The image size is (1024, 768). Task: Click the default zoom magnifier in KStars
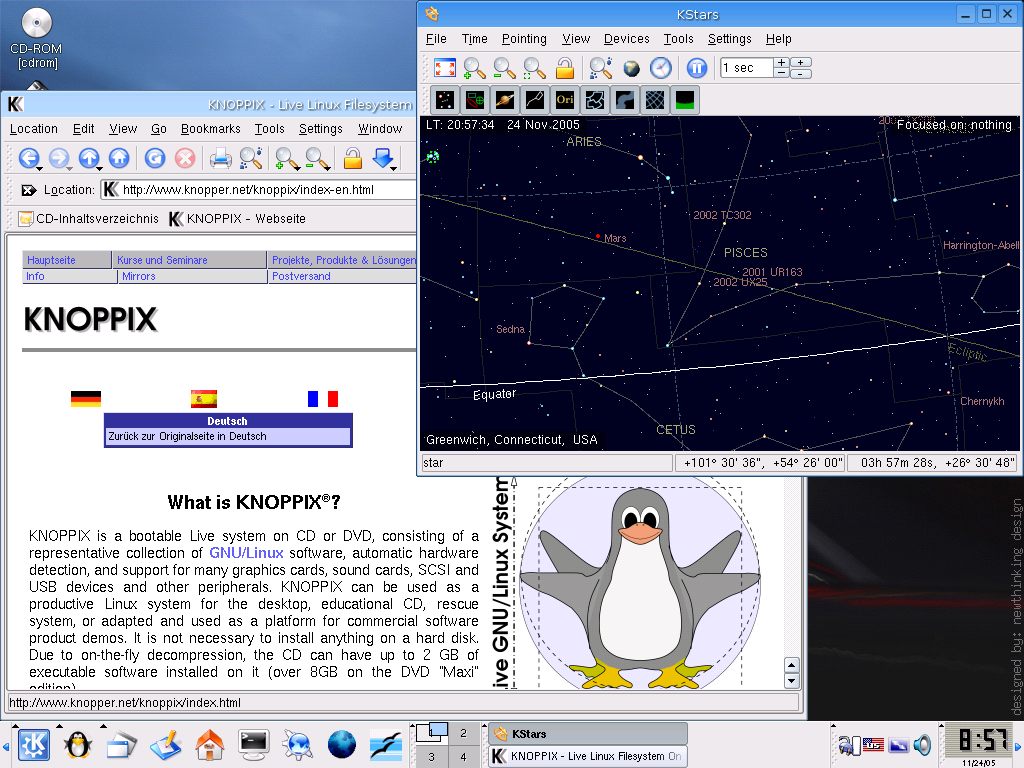pyautogui.click(x=534, y=68)
